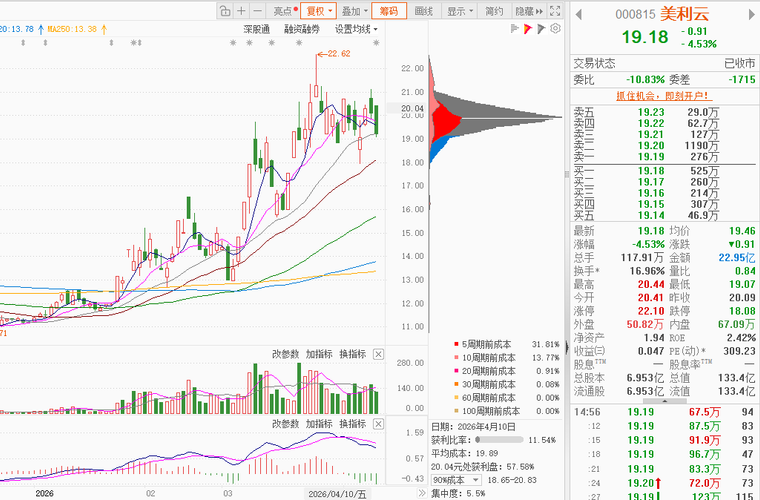Viewport: 760px width, 500px height.
Task: Go to previous stock with left arrow
Action: [578, 15]
